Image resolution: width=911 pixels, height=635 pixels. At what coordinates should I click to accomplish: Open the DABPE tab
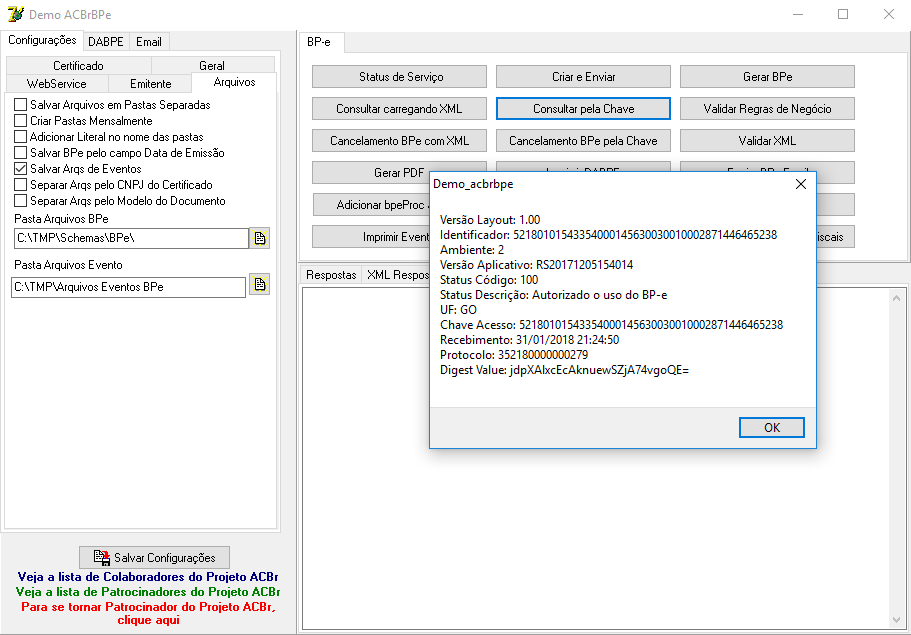pyautogui.click(x=106, y=42)
